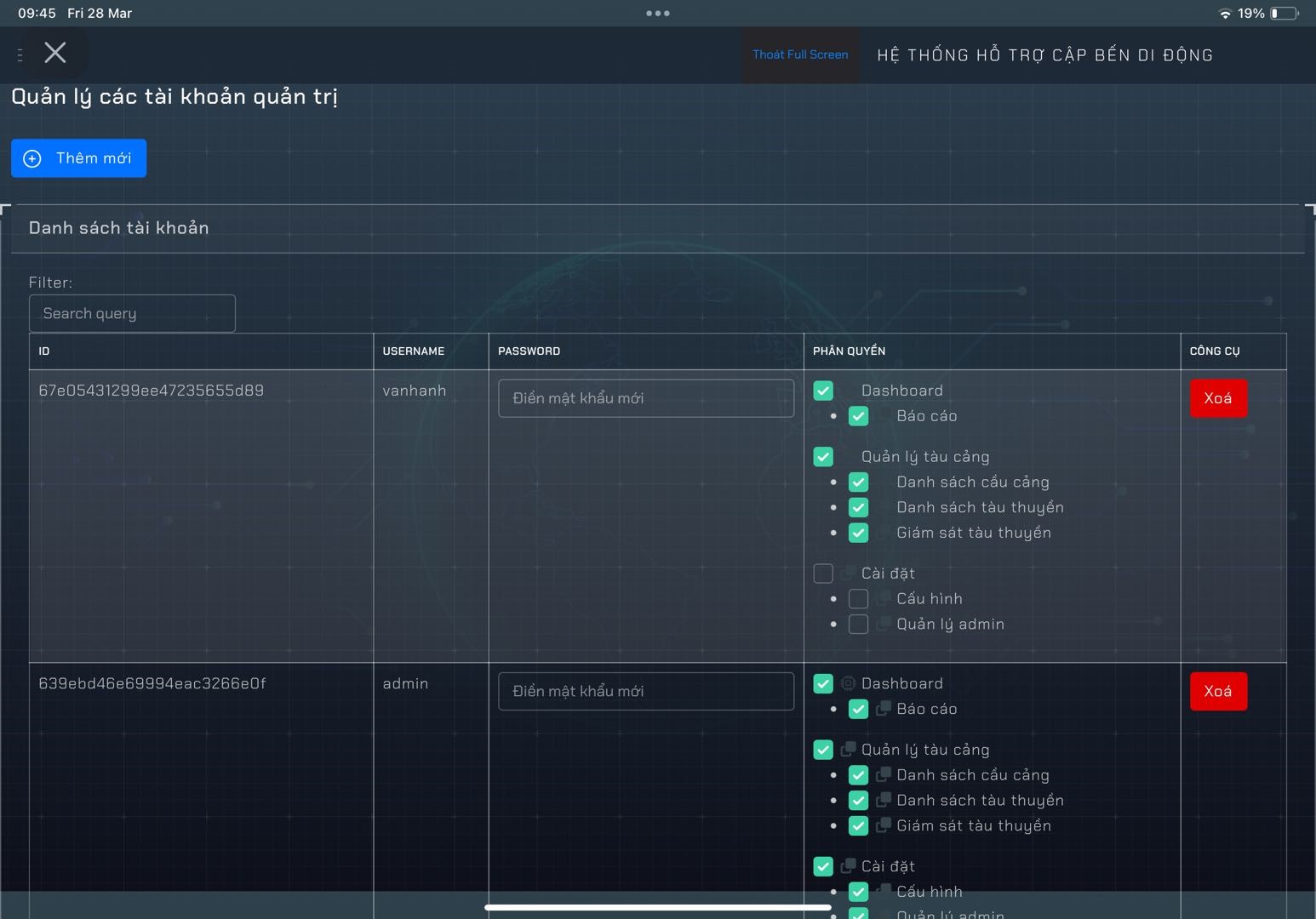Tap the three-dot multitasking icon at top

[657, 13]
